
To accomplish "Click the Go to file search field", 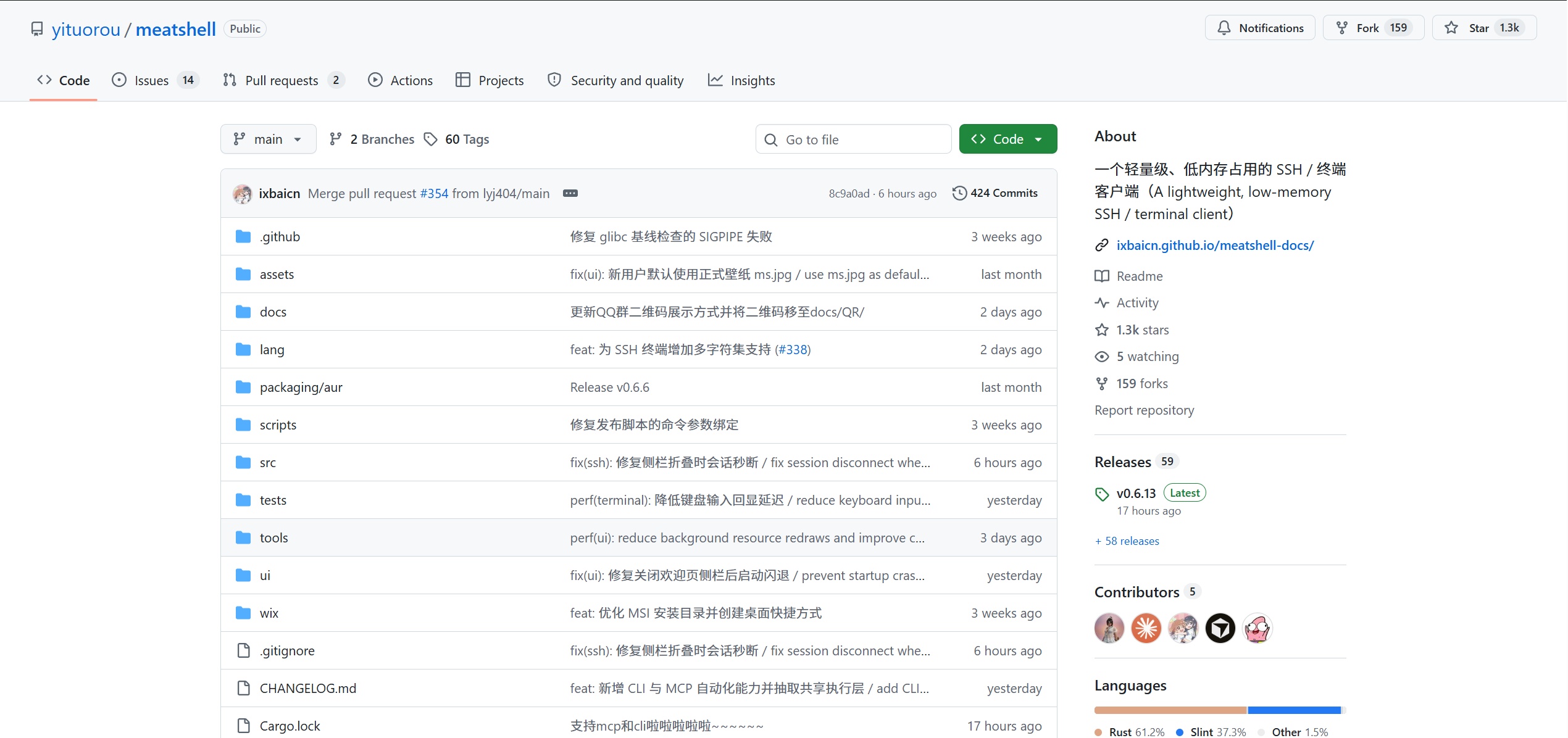I will (x=853, y=139).
